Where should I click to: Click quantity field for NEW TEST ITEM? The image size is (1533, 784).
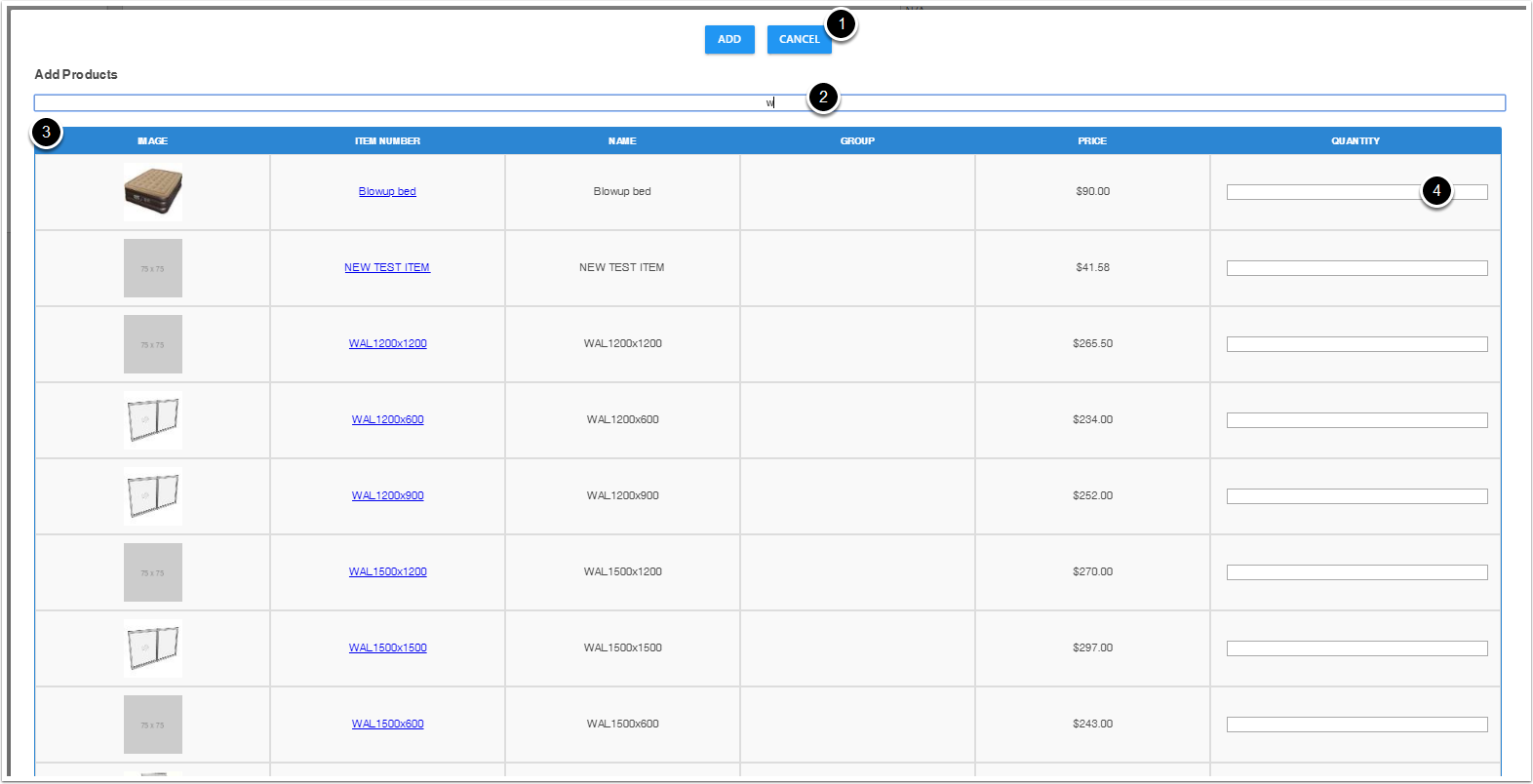coord(1356,268)
